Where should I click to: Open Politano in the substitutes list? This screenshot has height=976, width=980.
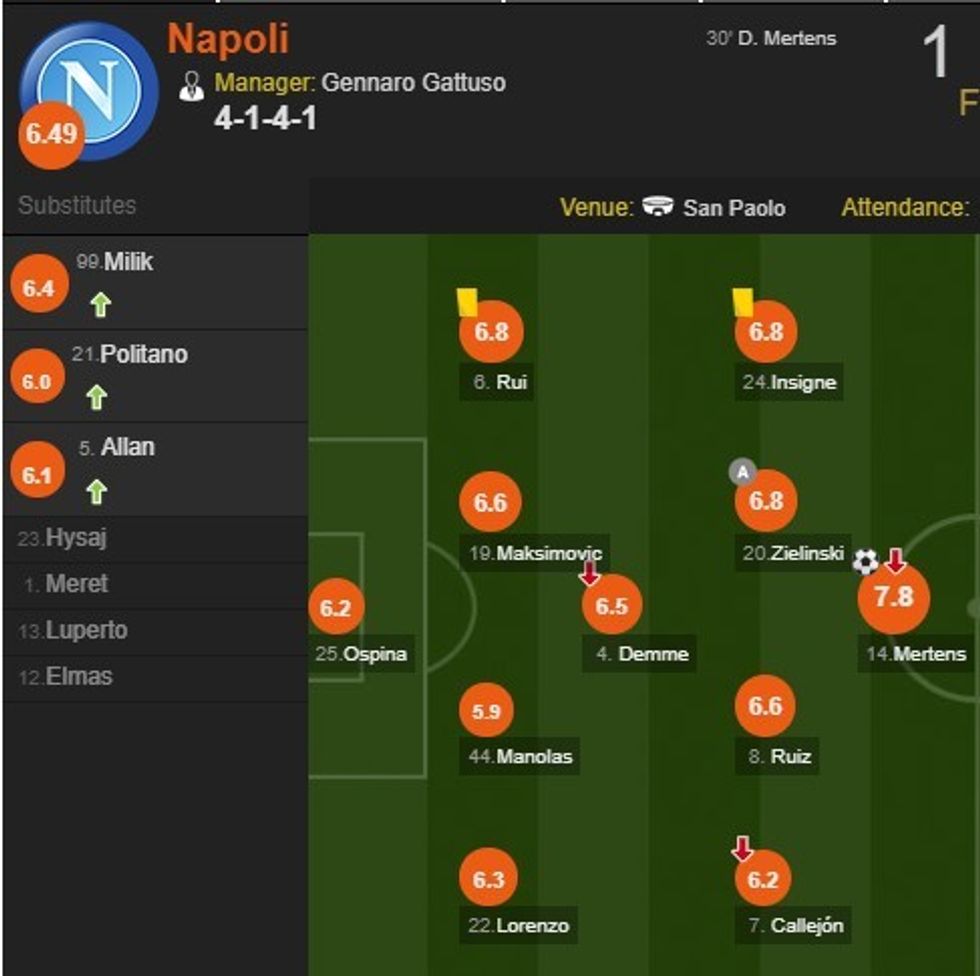pos(143,354)
